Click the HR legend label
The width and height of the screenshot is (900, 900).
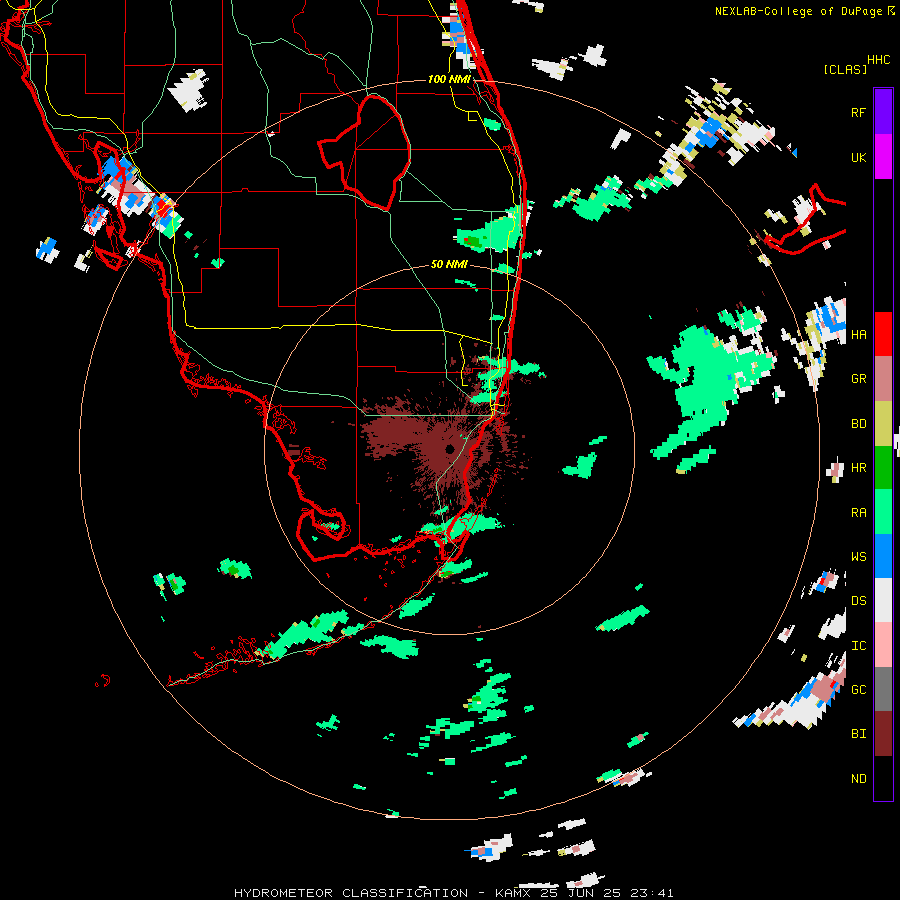tap(858, 468)
